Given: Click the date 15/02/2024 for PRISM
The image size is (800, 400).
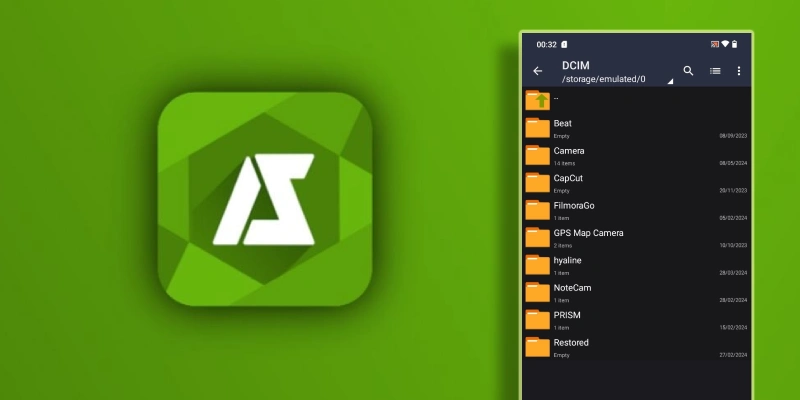Looking at the screenshot, I should coord(733,328).
